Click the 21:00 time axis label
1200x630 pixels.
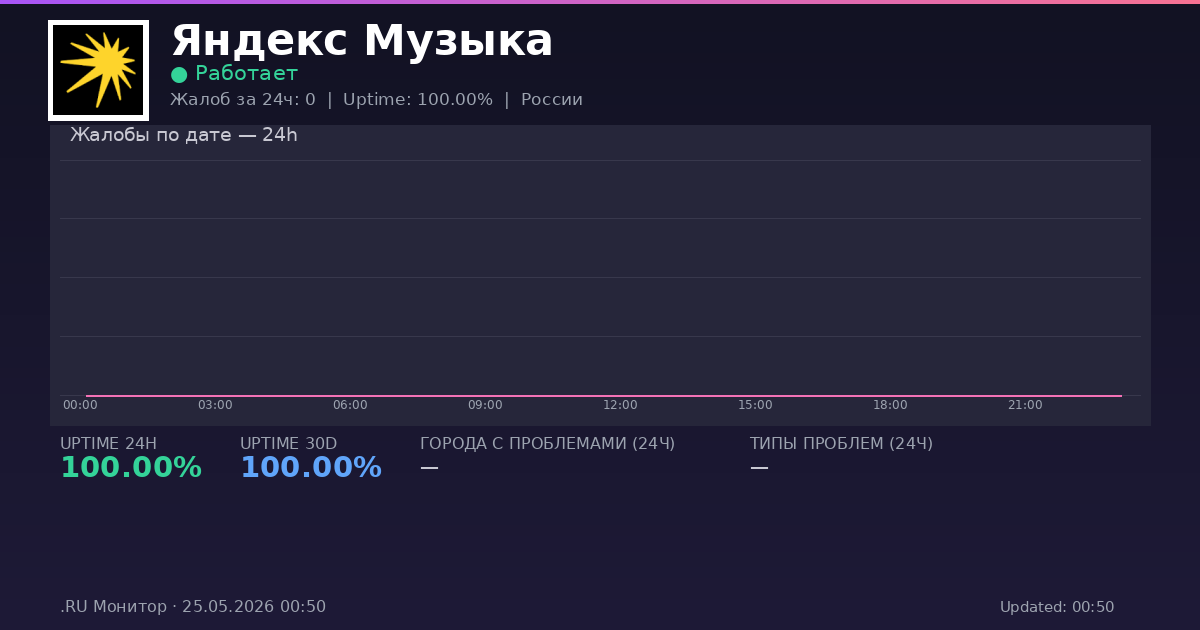[x=1025, y=405]
